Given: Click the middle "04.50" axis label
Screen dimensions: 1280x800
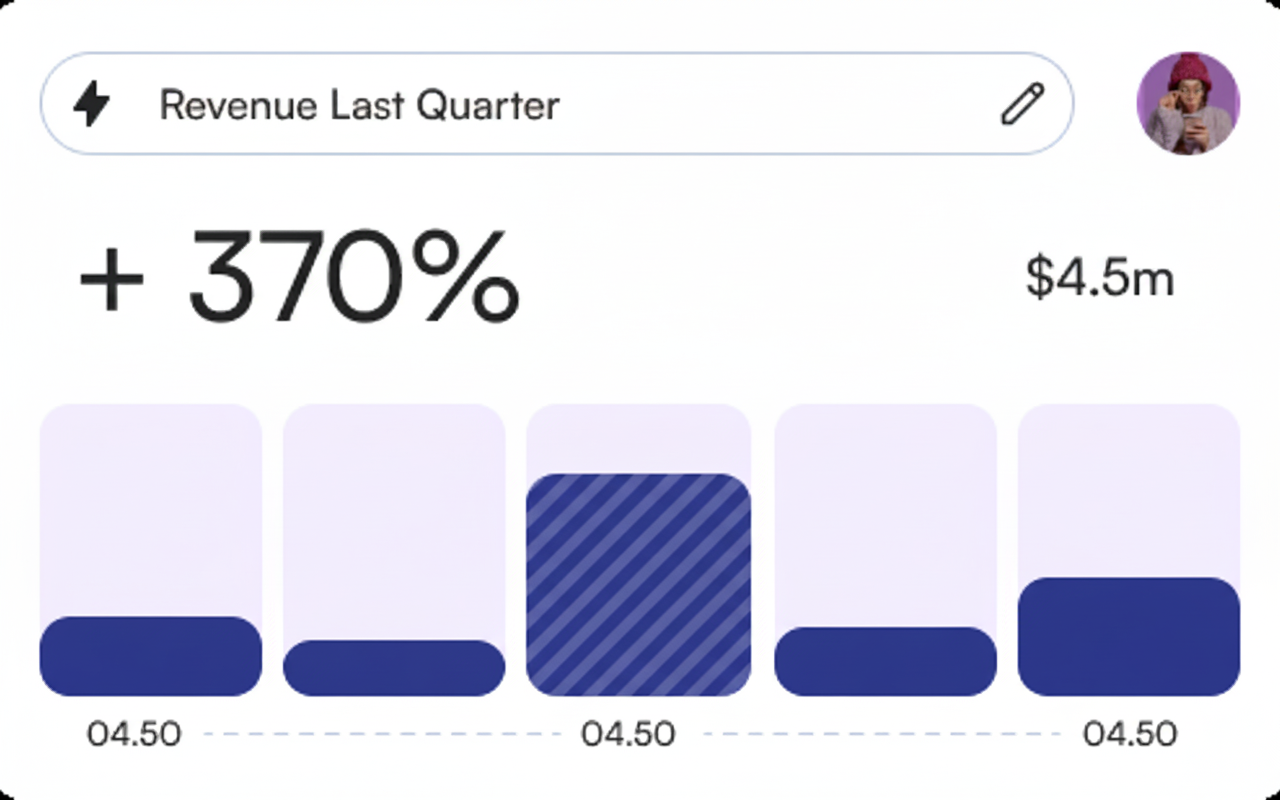Looking at the screenshot, I should click(x=628, y=734).
